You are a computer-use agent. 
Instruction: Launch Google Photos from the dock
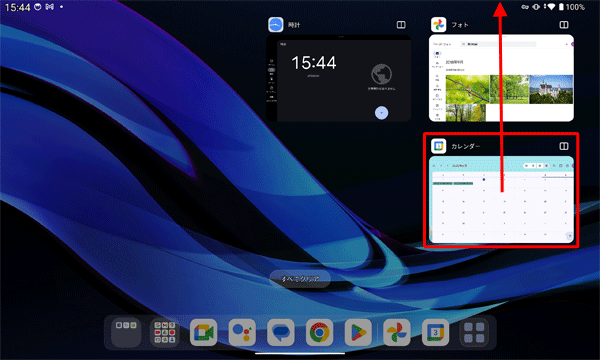coord(397,332)
